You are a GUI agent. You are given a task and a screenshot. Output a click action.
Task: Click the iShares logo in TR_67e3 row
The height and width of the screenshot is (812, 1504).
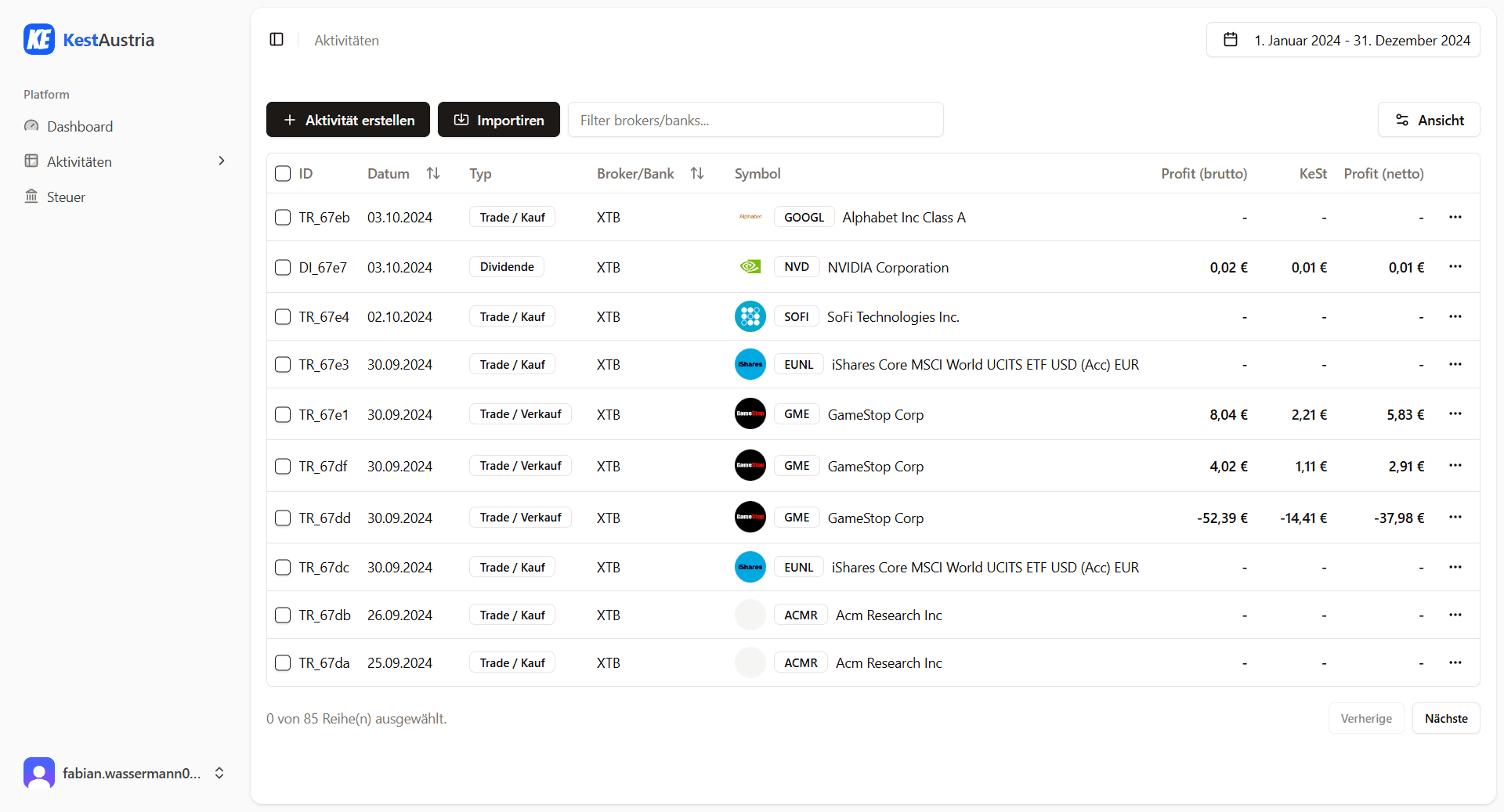(750, 364)
